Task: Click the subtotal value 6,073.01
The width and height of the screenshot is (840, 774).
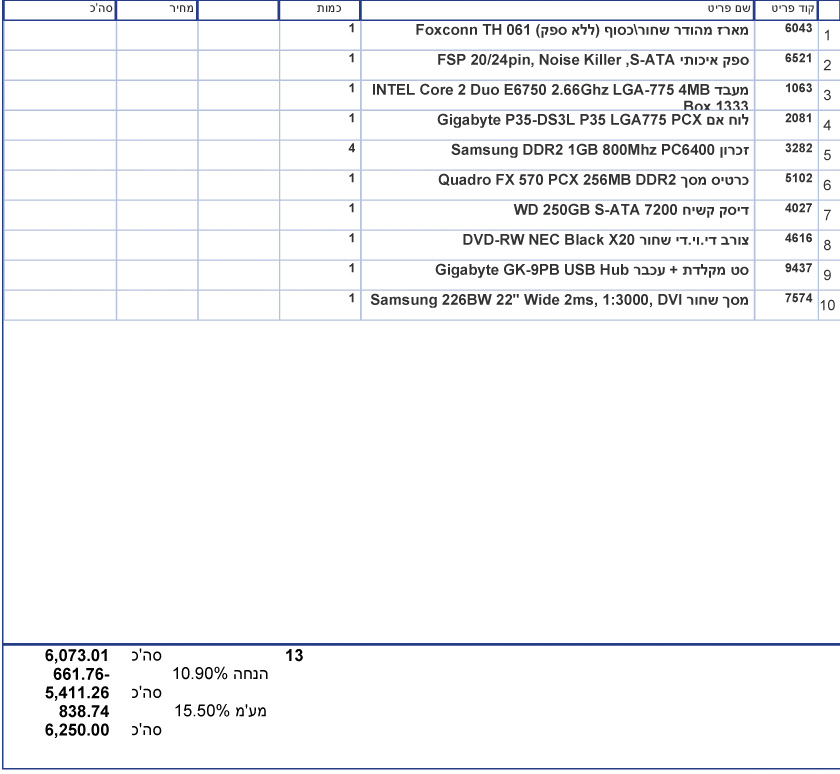Action: [x=77, y=656]
